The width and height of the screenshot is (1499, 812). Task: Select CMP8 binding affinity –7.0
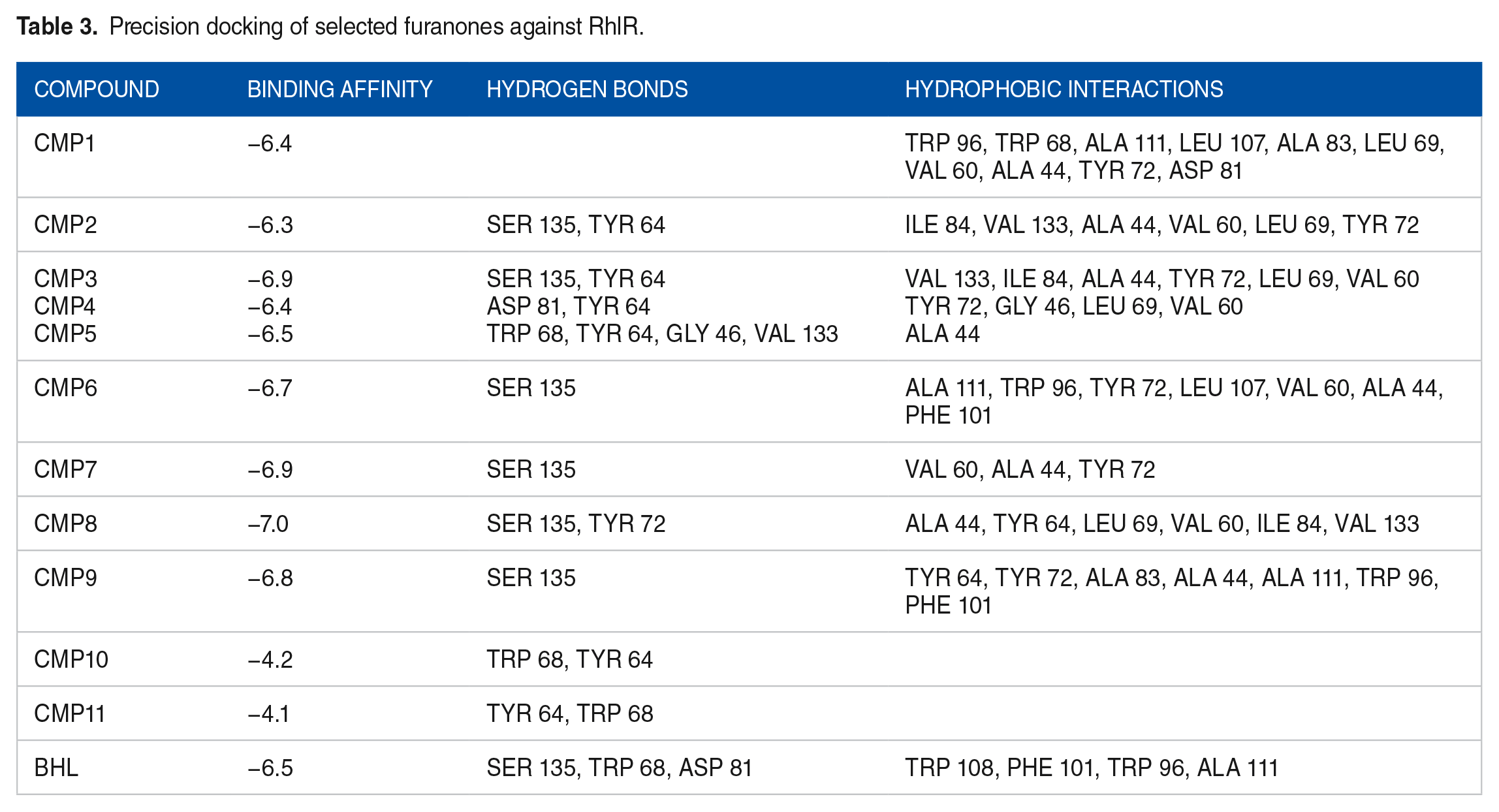[268, 523]
